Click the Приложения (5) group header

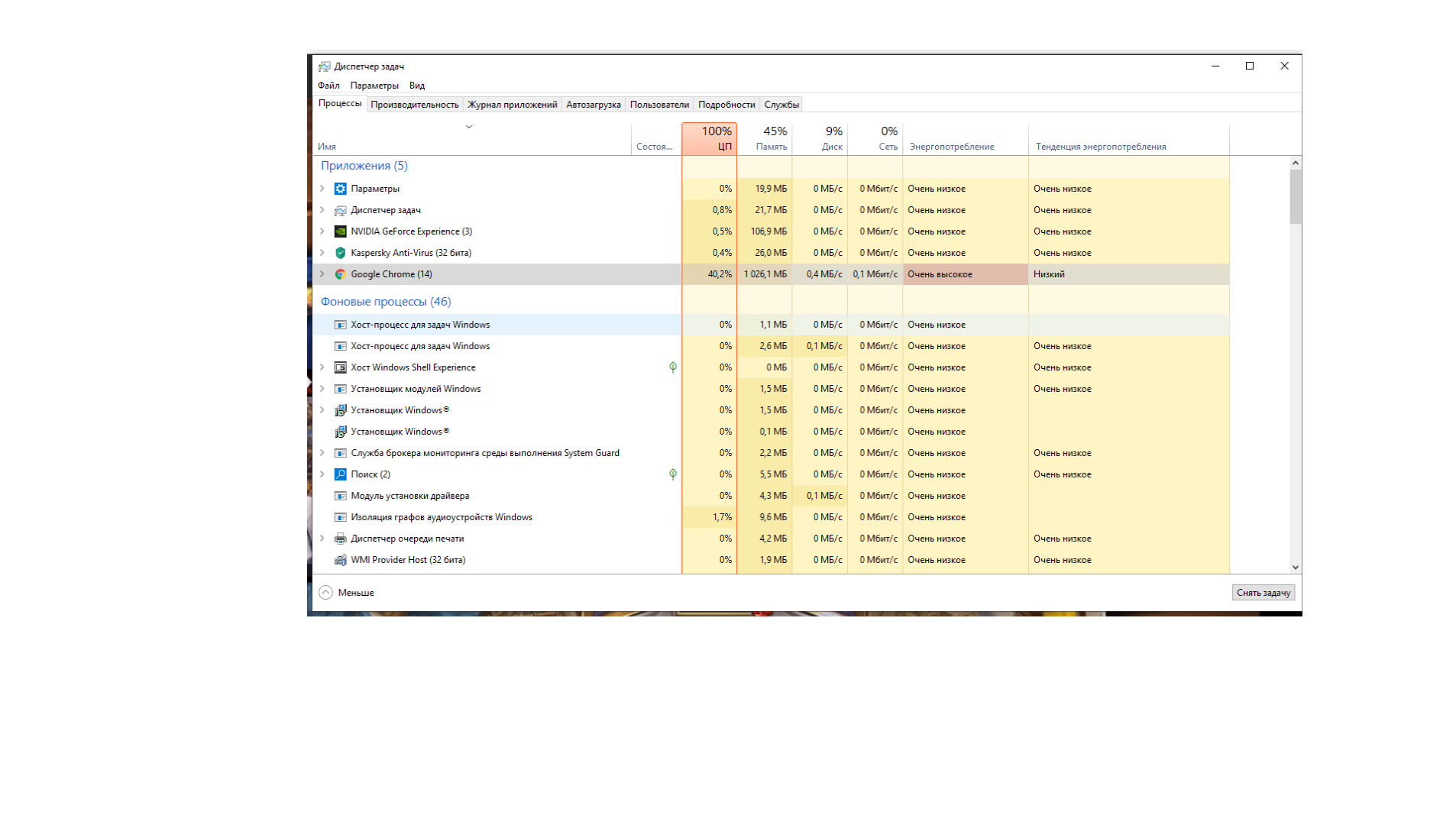[364, 166]
